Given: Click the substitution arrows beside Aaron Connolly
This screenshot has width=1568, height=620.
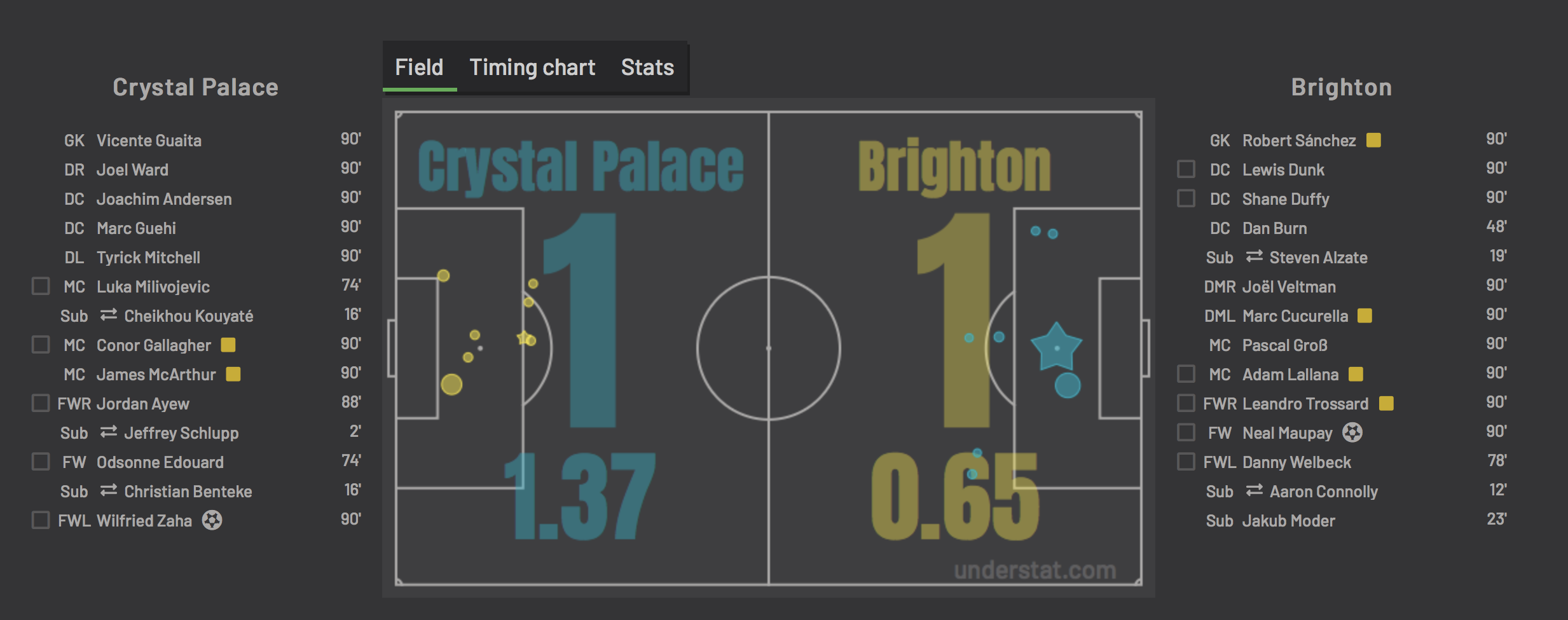Looking at the screenshot, I should coord(1255,490).
